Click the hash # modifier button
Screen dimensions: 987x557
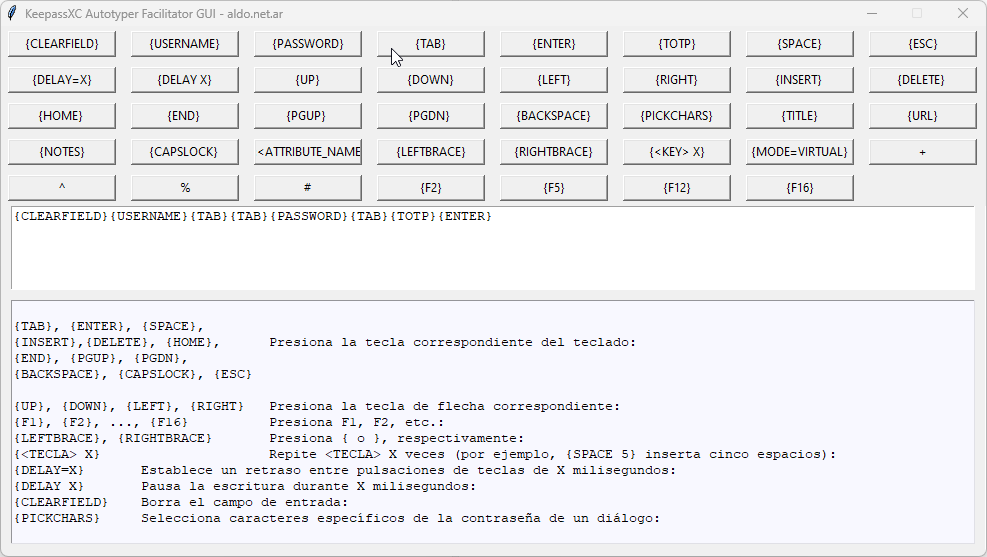point(308,188)
